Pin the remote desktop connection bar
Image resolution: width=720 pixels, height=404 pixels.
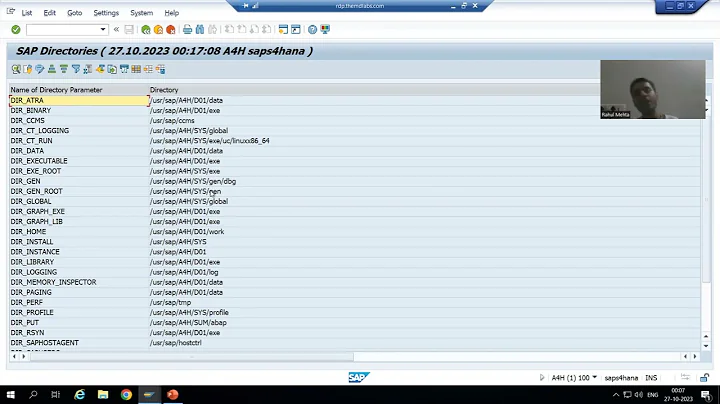click(246, 6)
